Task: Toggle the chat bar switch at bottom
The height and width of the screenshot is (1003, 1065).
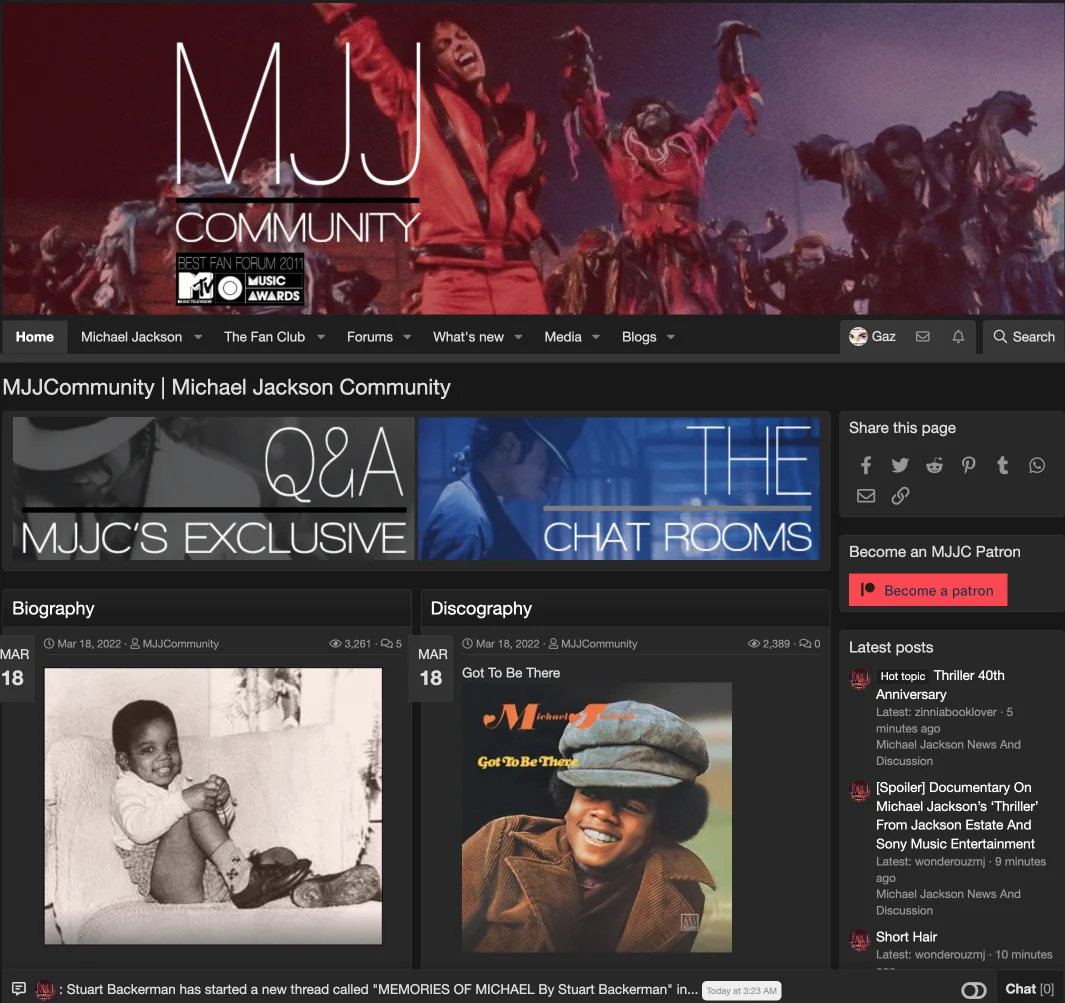Action: (973, 990)
